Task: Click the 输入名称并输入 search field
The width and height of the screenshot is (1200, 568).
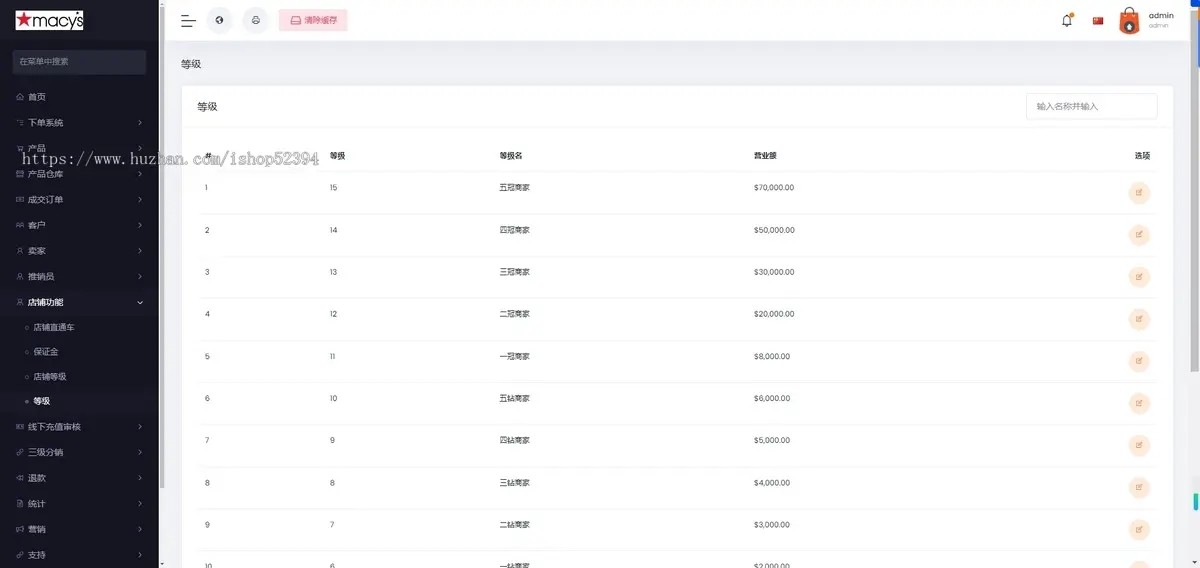Action: coord(1091,106)
